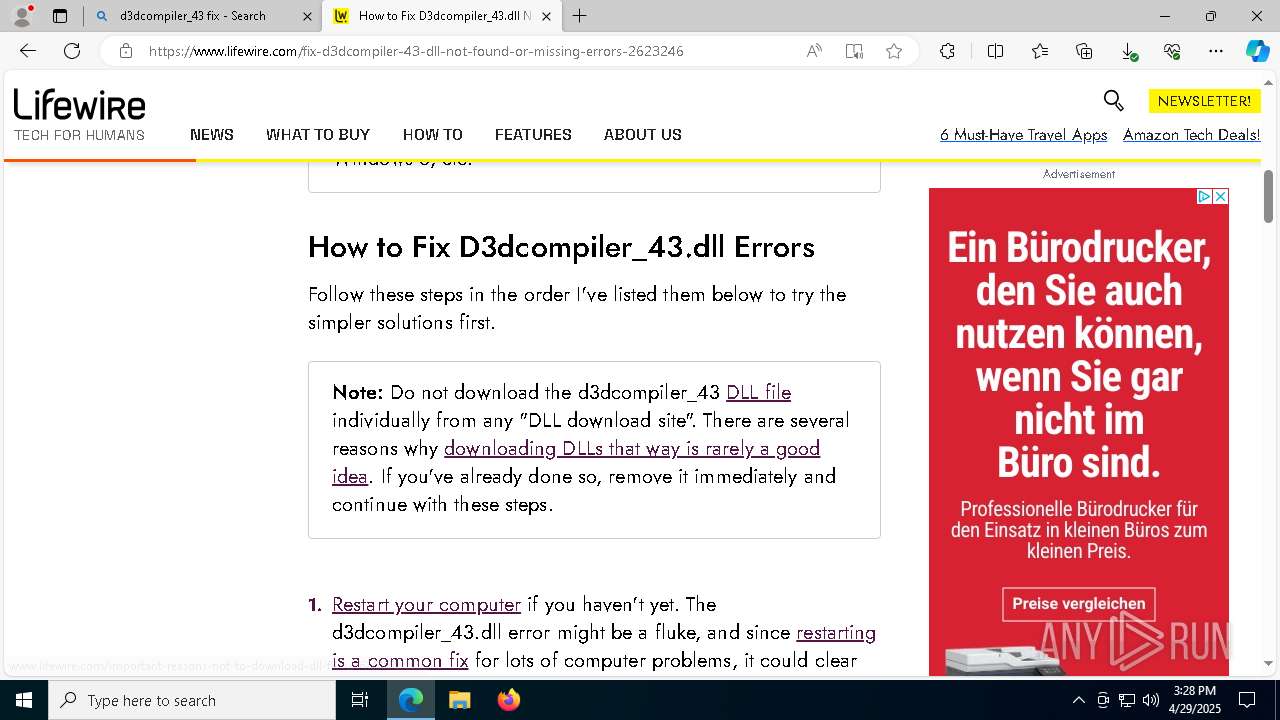
Task: Open the WHAT TO BUY menu
Action: [x=318, y=135]
